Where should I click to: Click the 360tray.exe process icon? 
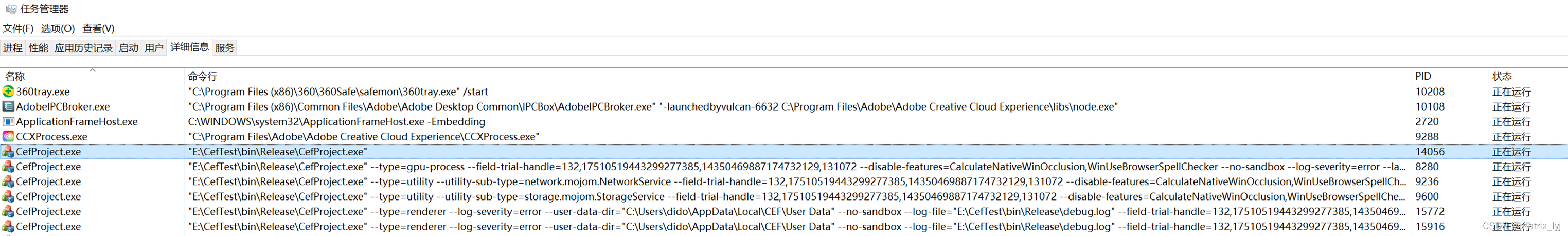pos(8,91)
